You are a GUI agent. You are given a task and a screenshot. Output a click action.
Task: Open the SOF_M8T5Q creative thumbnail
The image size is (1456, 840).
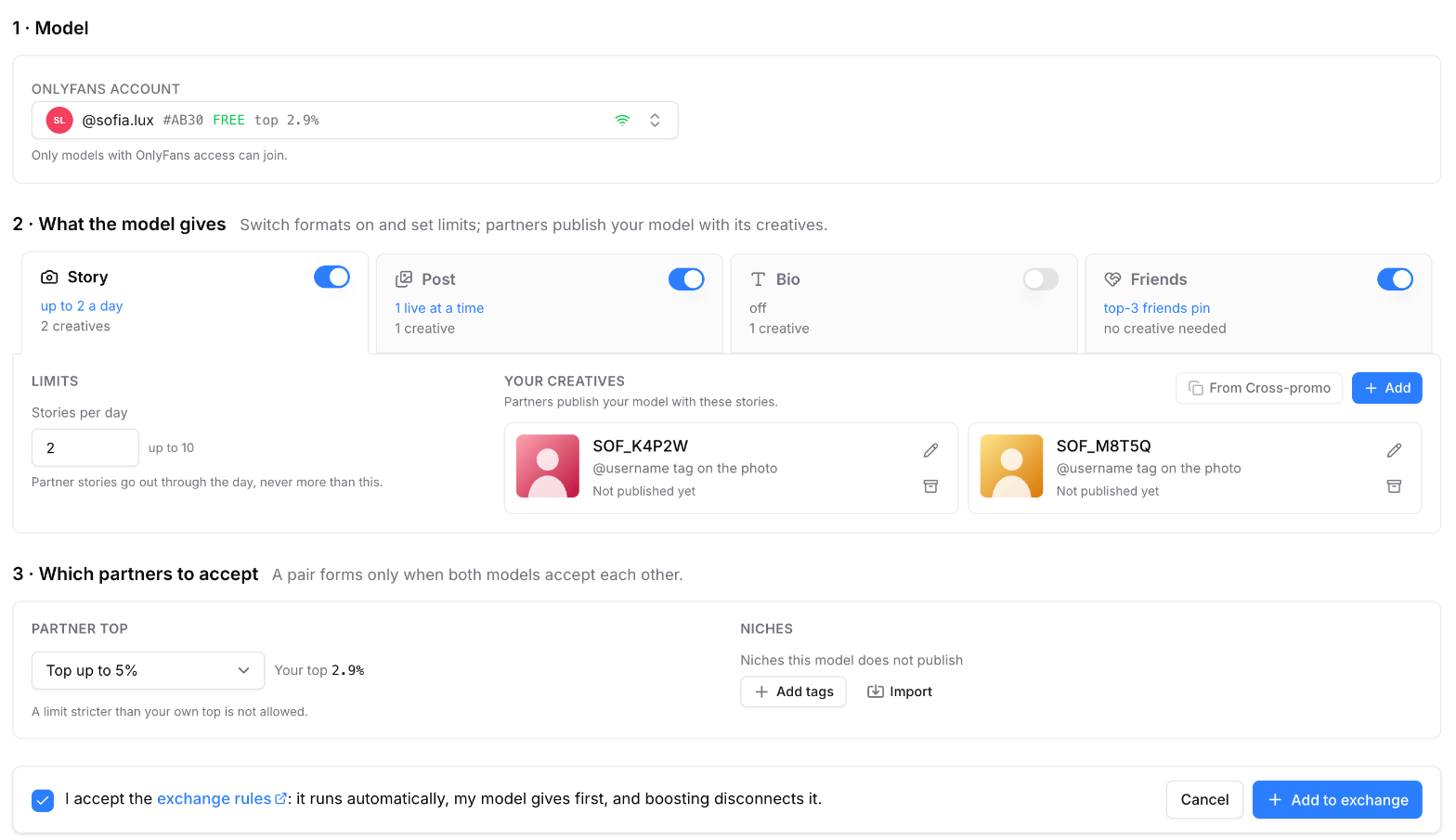click(x=1011, y=466)
